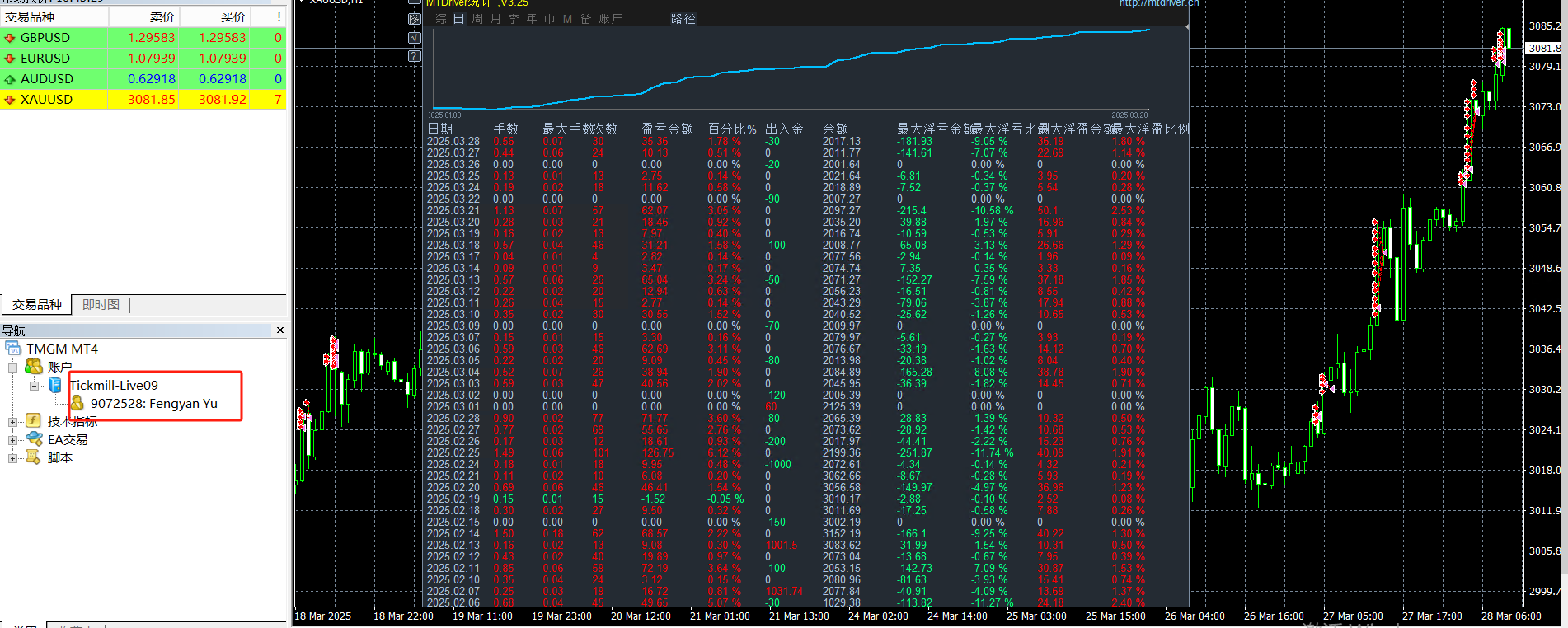Click the 出入金 deposit column header

point(784,129)
